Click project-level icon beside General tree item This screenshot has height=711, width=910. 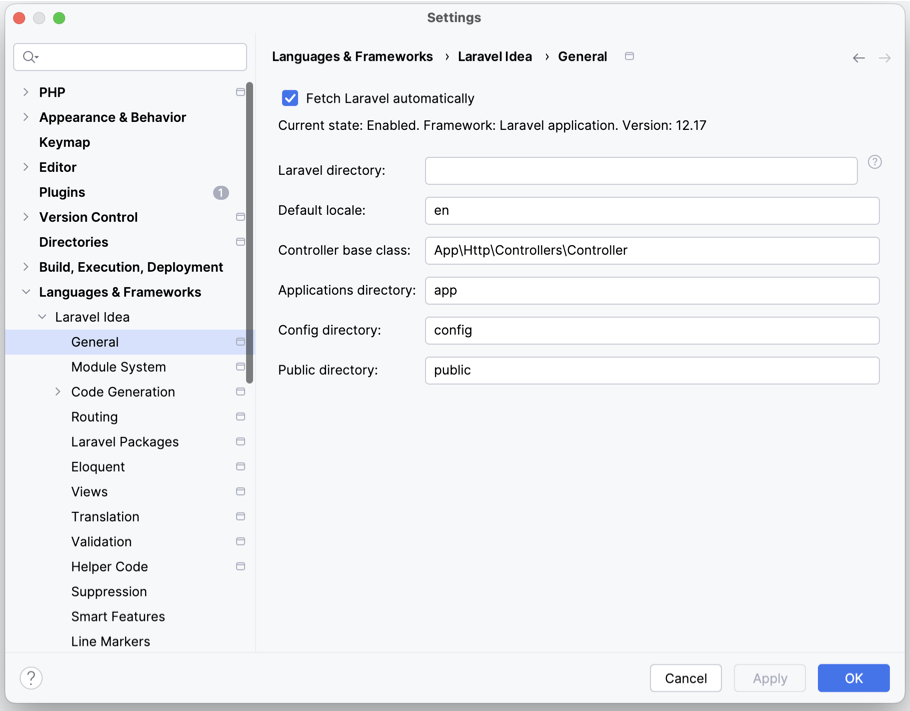click(240, 342)
